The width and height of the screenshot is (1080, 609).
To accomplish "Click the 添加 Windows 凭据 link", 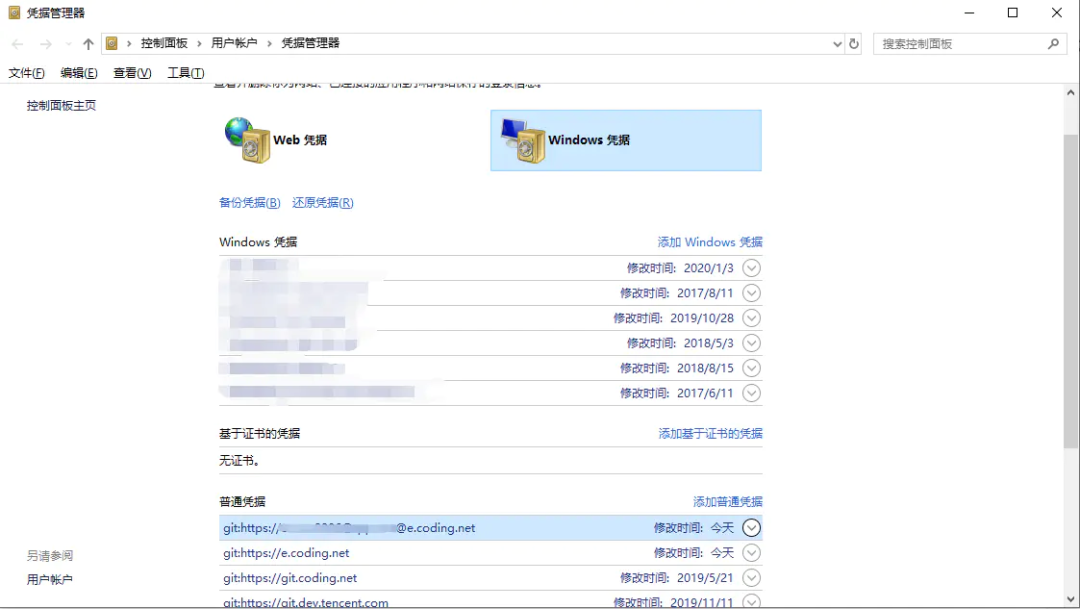I will 709,242.
